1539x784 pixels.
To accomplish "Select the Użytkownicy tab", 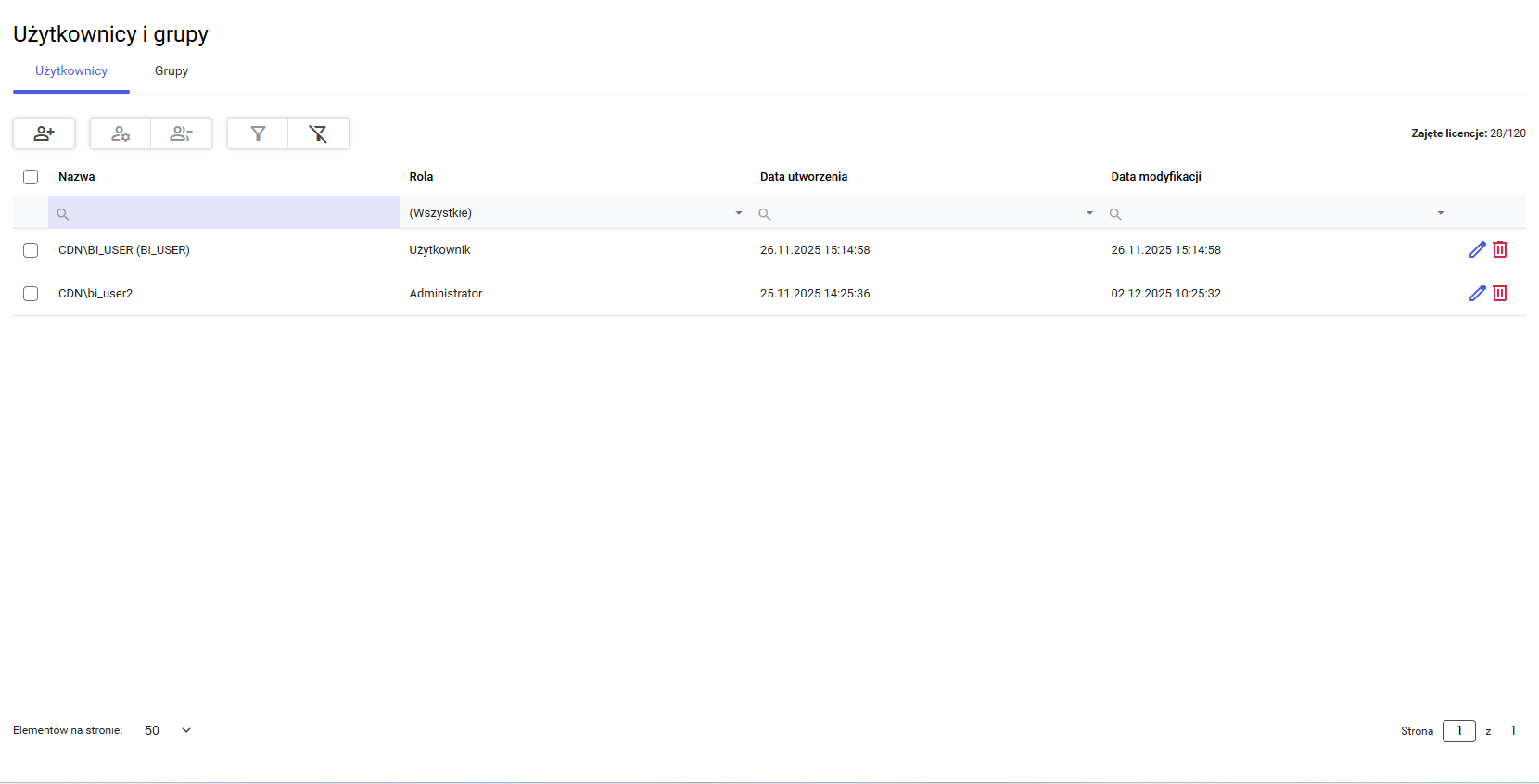I will (x=71, y=71).
